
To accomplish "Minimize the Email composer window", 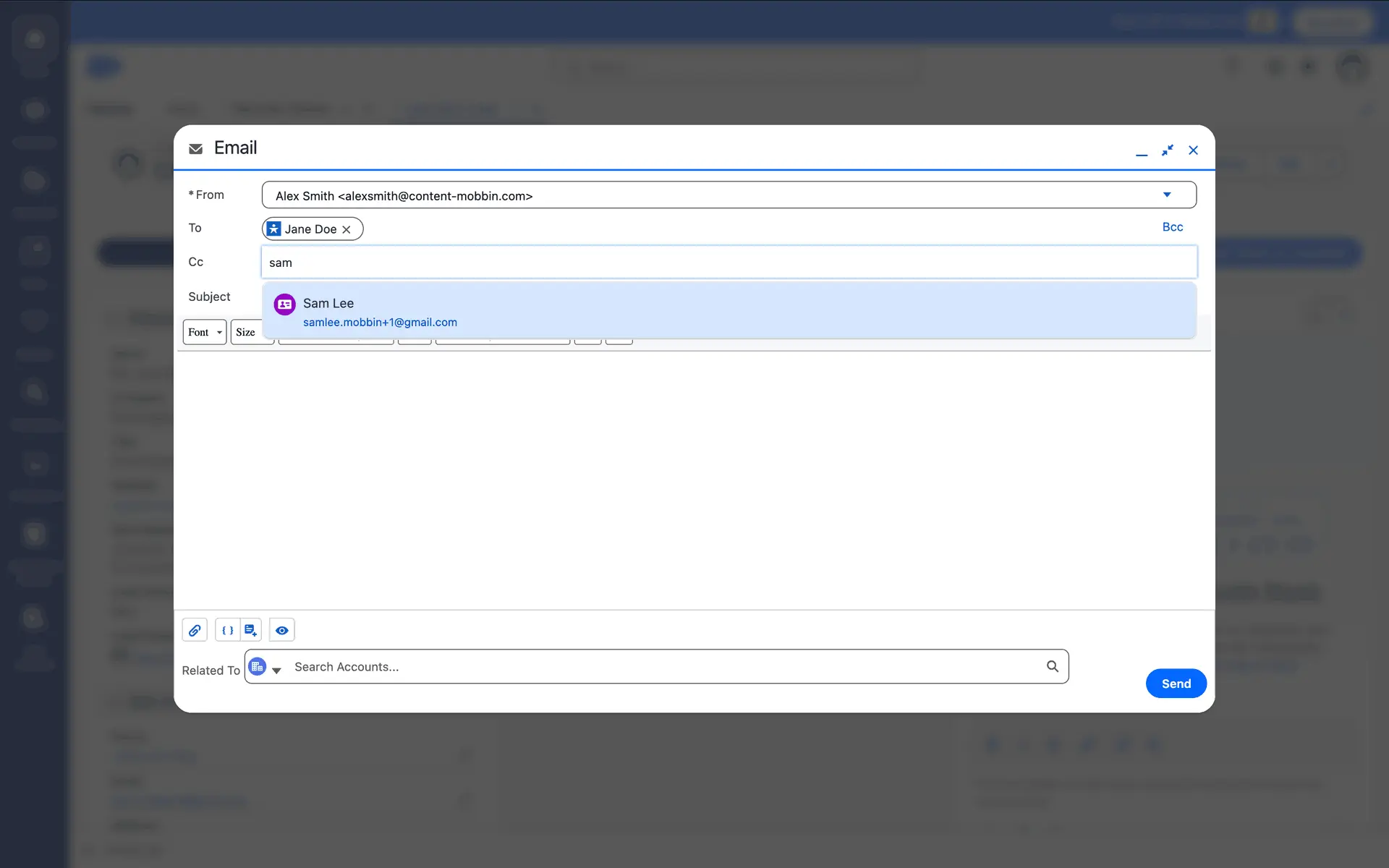I will tap(1142, 150).
